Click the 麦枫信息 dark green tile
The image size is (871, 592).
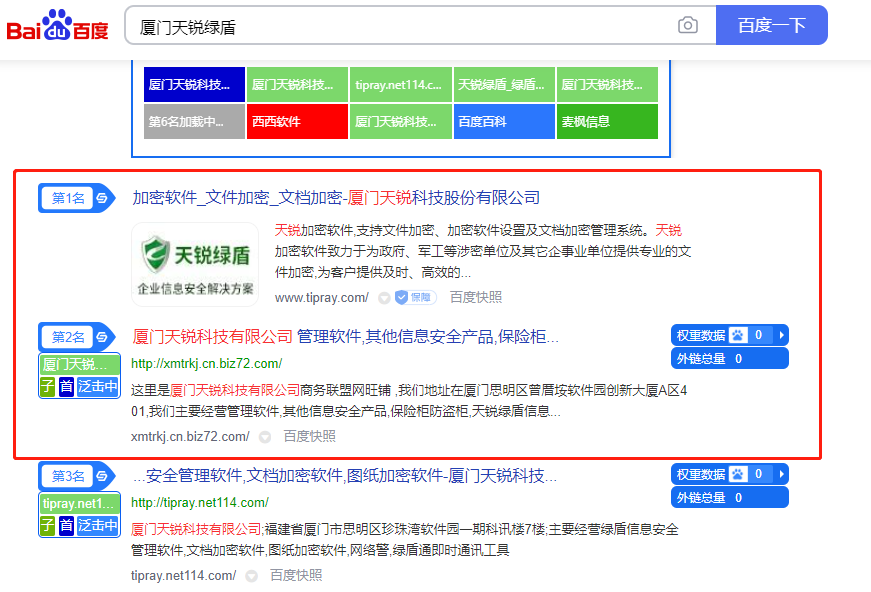[607, 121]
